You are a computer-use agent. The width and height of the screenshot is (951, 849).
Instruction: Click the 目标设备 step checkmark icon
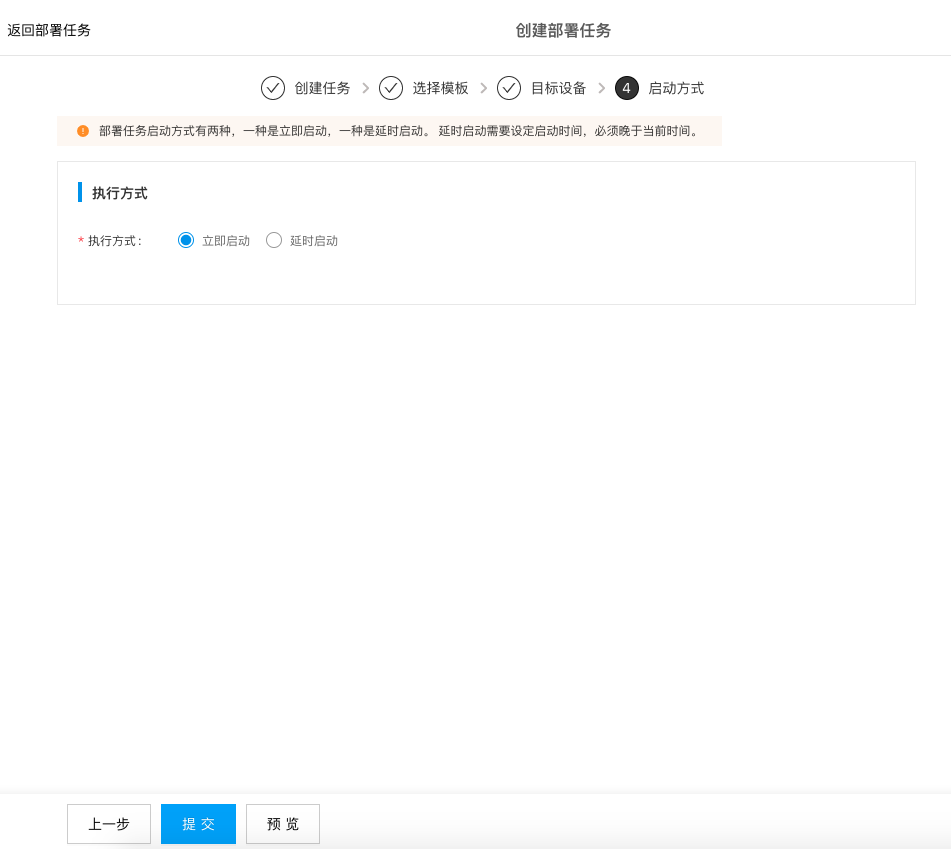pyautogui.click(x=509, y=88)
